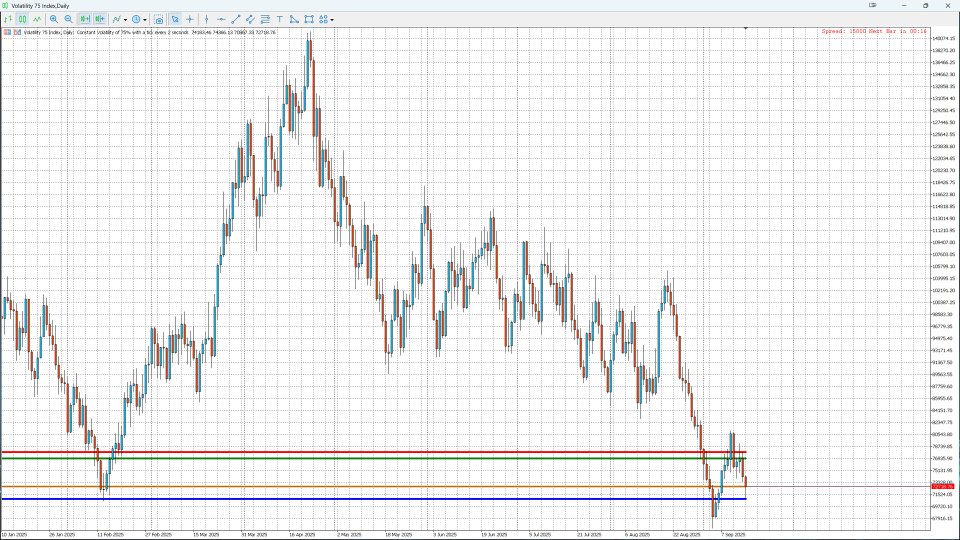Click the Spread Next Bar info text
960x540 pixels.
click(x=874, y=31)
